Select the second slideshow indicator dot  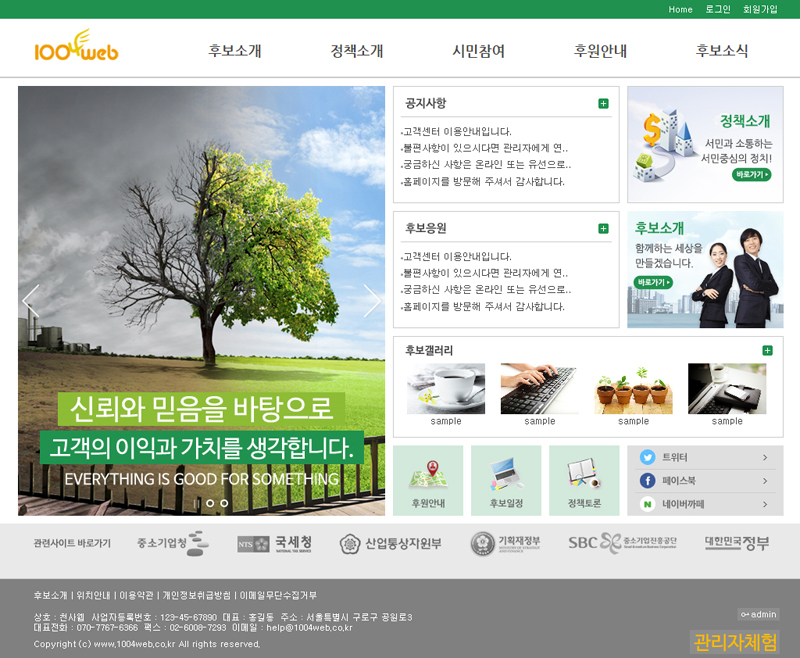224,503
